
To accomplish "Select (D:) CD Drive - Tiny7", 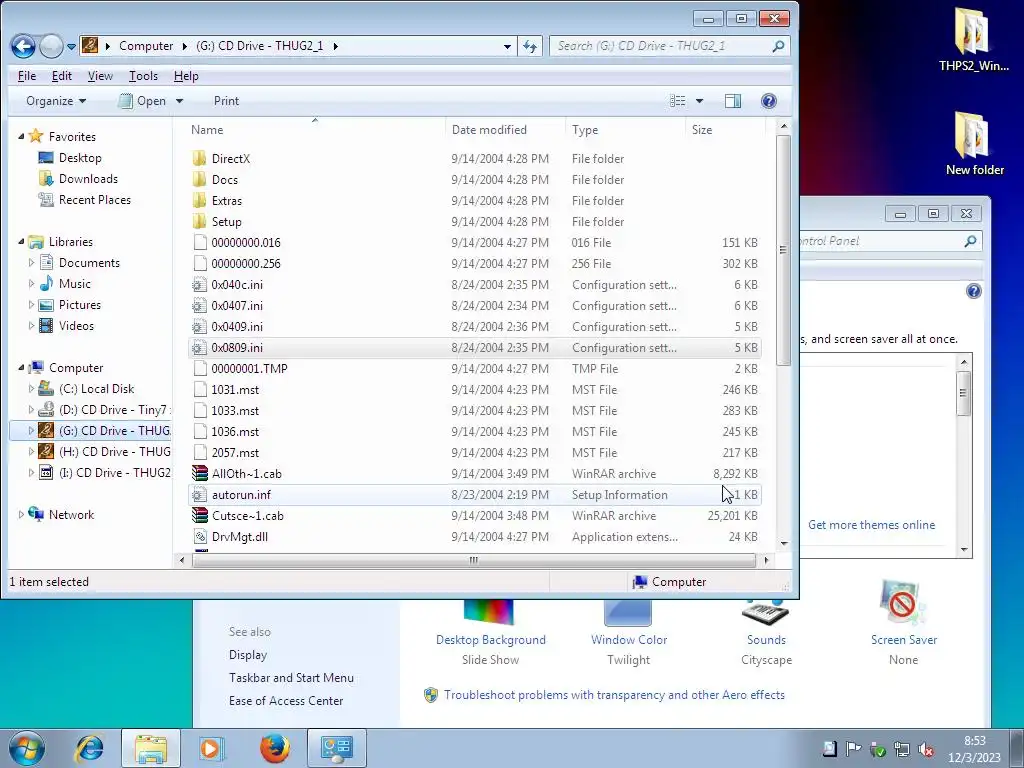I will click(104, 409).
